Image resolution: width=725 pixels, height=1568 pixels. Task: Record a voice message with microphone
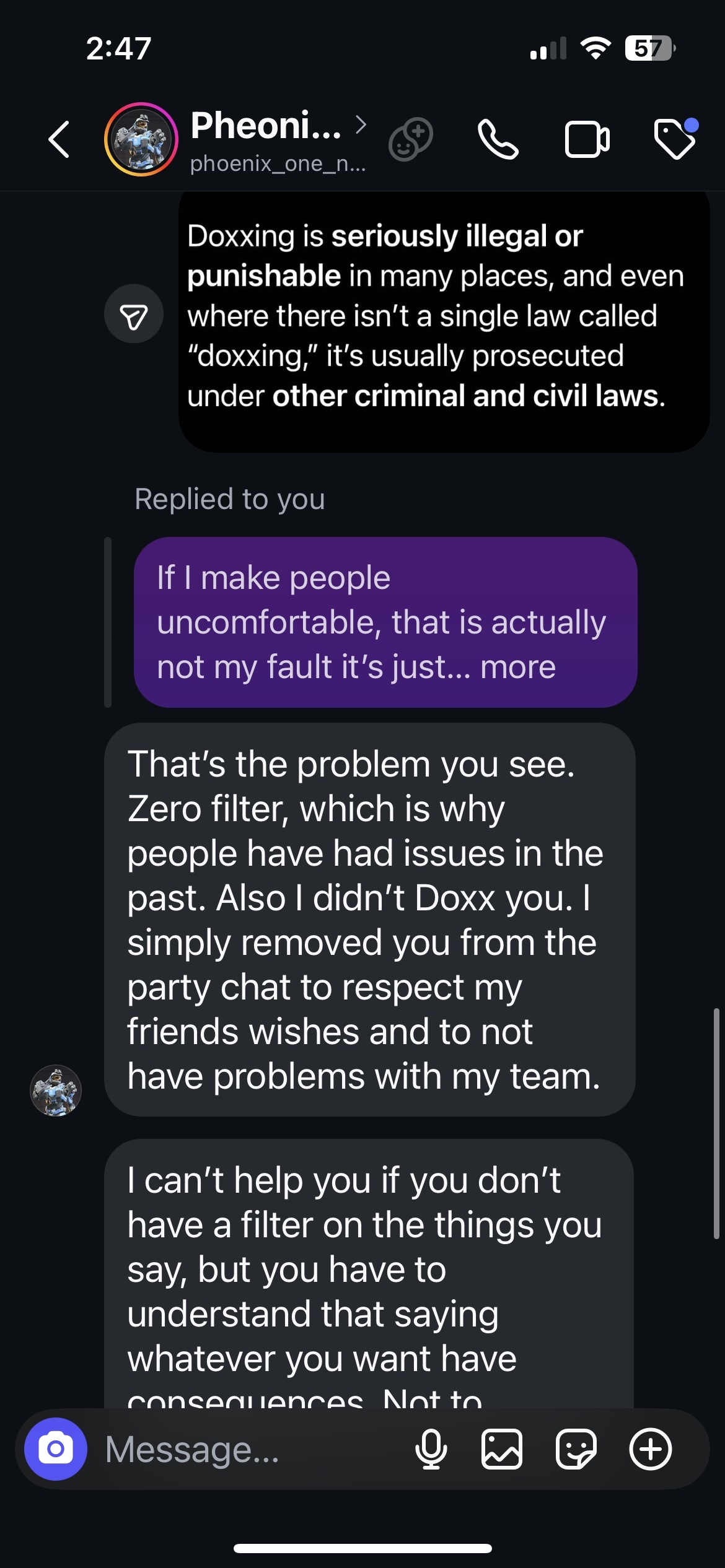[x=431, y=1449]
